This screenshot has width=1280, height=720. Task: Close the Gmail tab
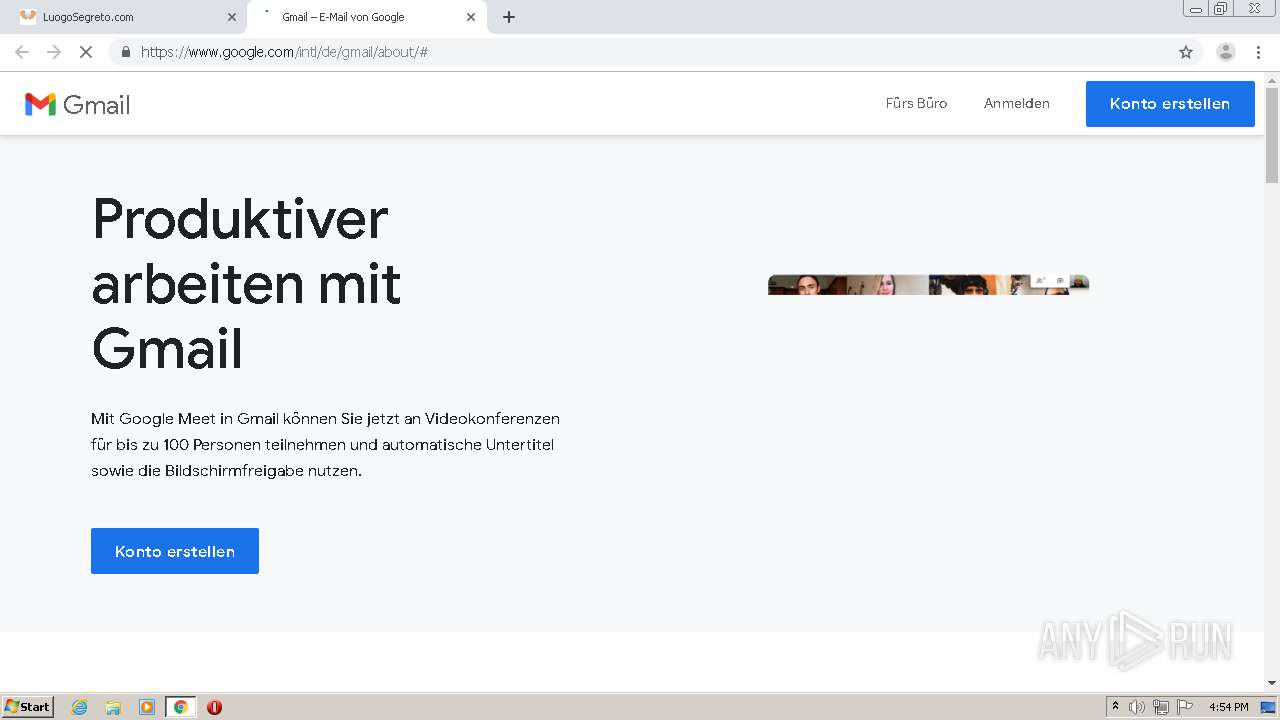(x=471, y=17)
